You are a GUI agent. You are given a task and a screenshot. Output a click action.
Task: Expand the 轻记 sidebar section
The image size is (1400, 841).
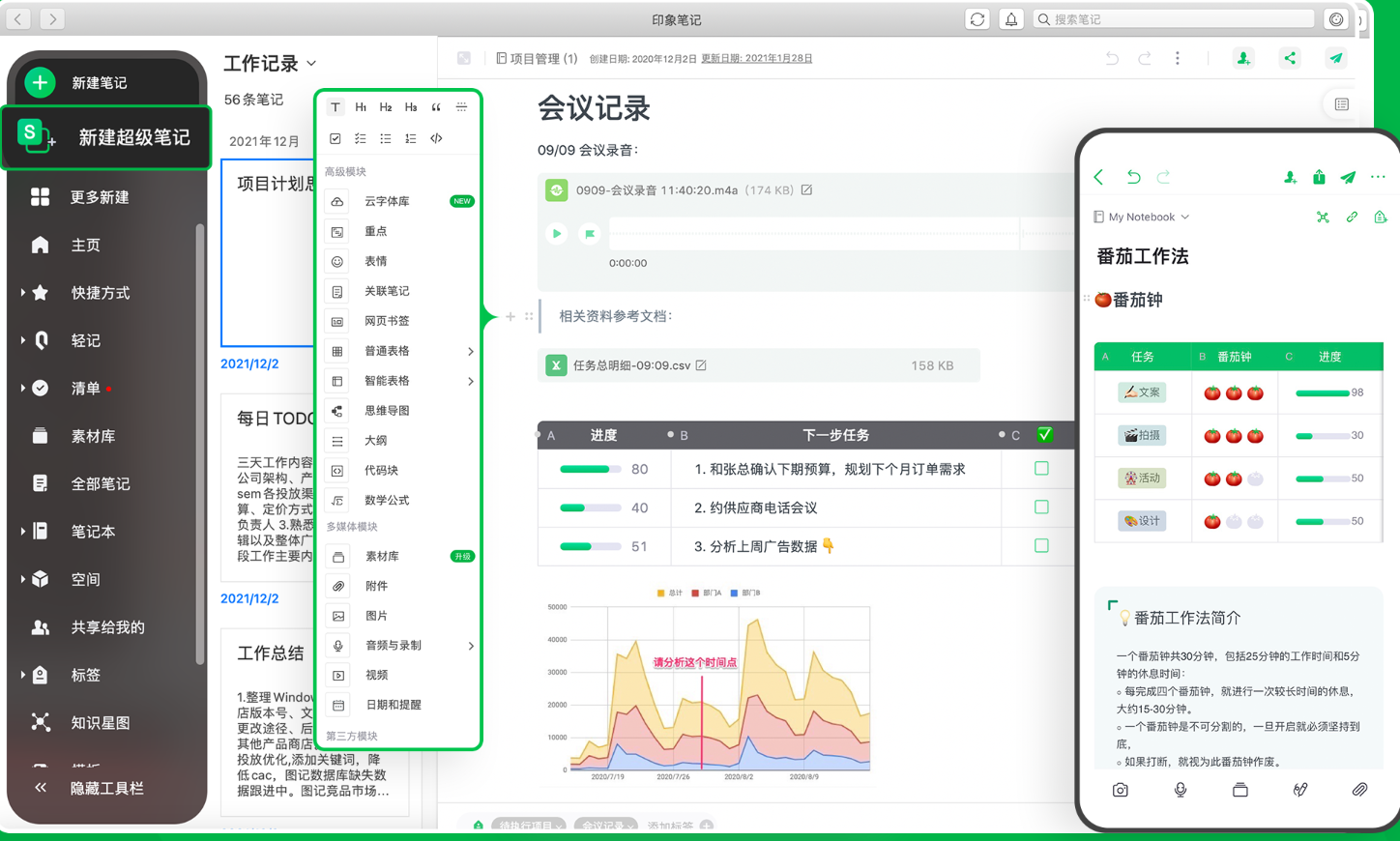22,340
